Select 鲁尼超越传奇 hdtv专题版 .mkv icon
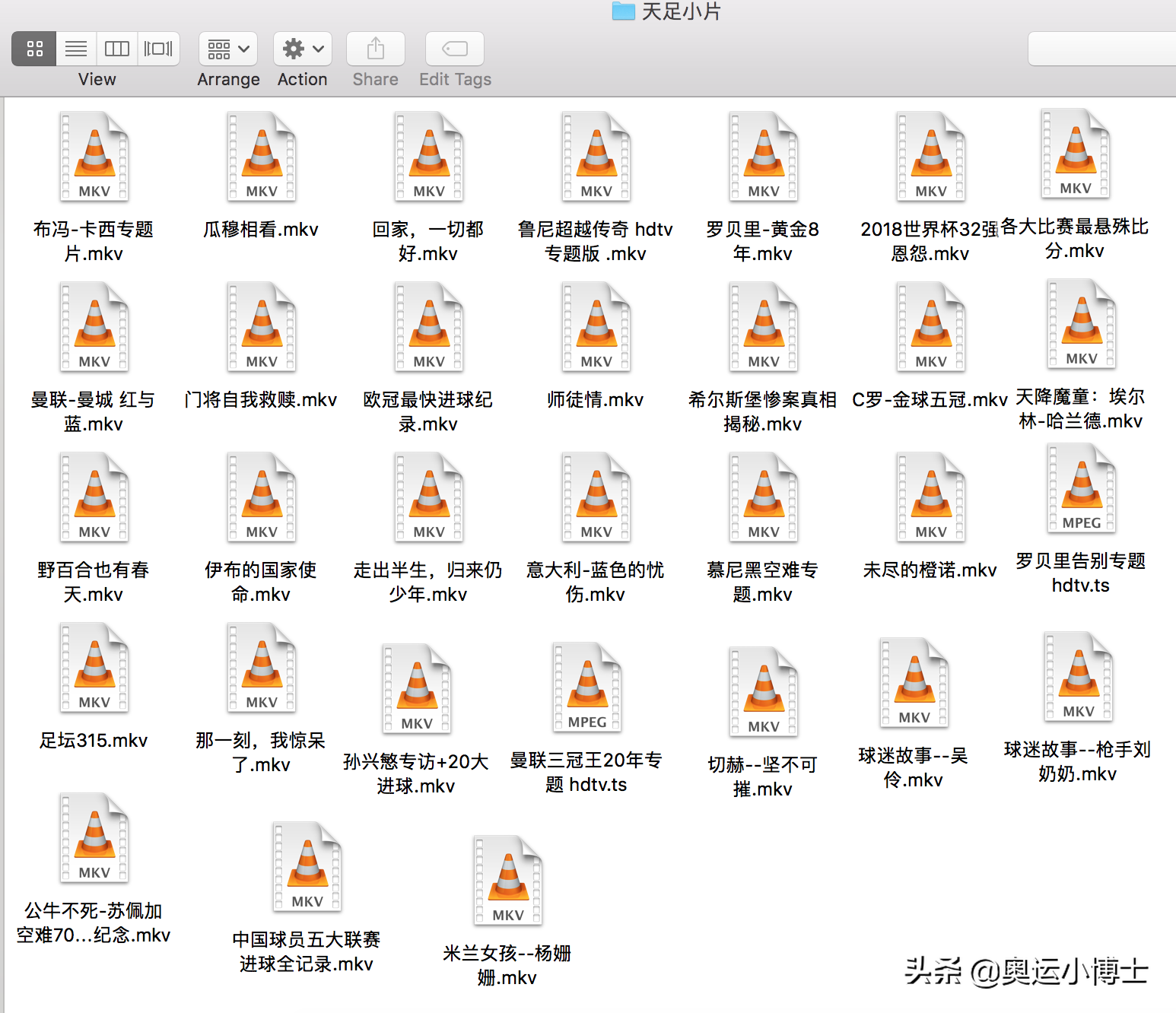 point(596,157)
